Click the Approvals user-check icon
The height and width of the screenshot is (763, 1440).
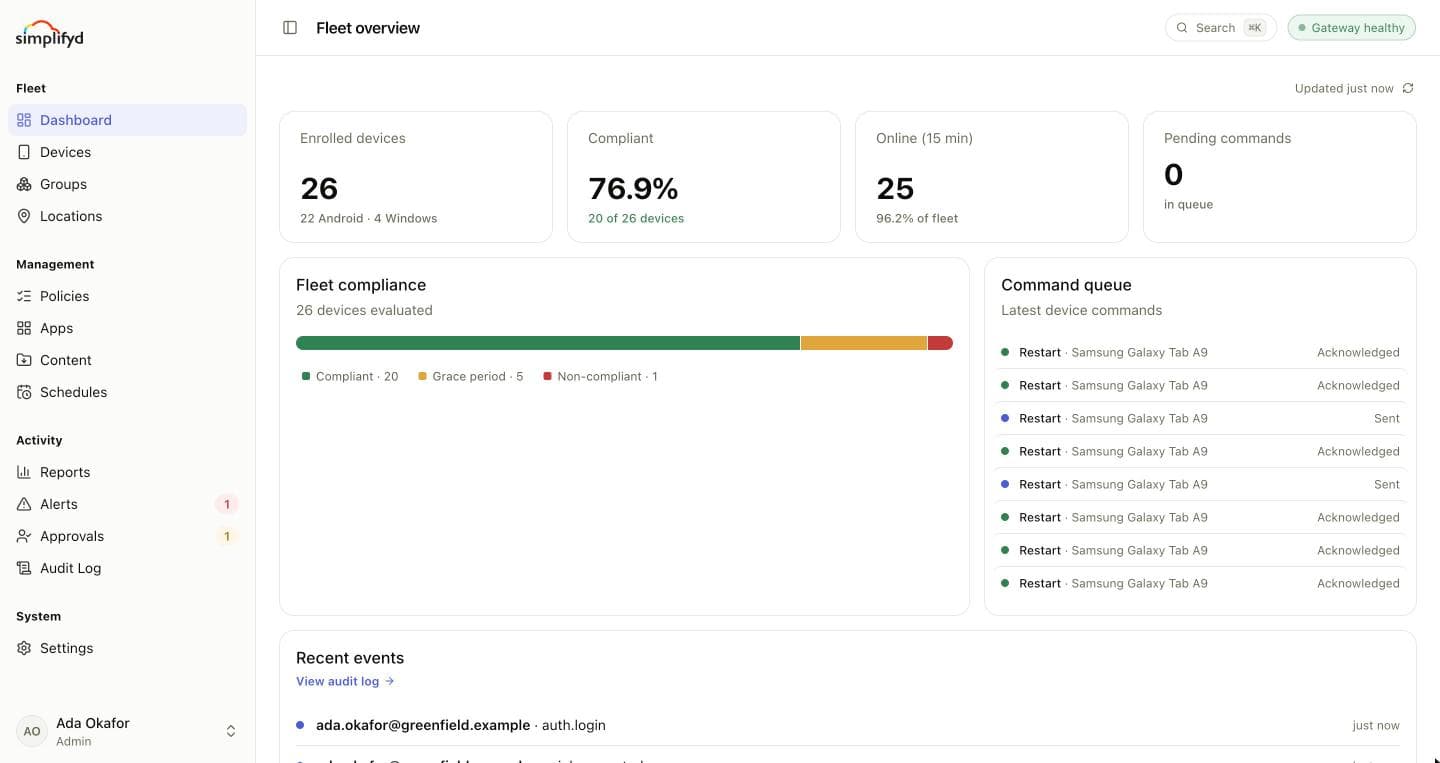[x=24, y=536]
